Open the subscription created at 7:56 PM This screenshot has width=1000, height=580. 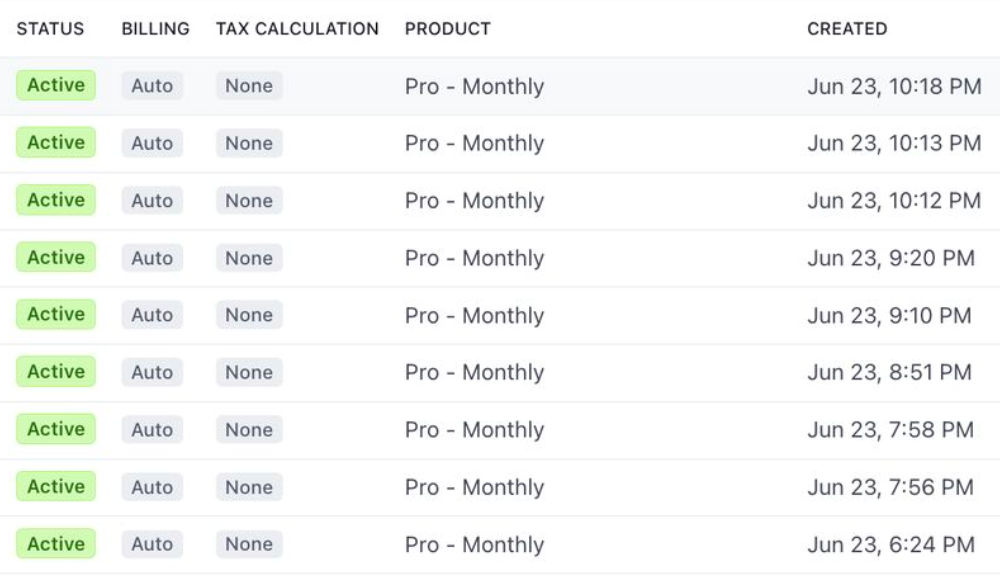pos(890,488)
